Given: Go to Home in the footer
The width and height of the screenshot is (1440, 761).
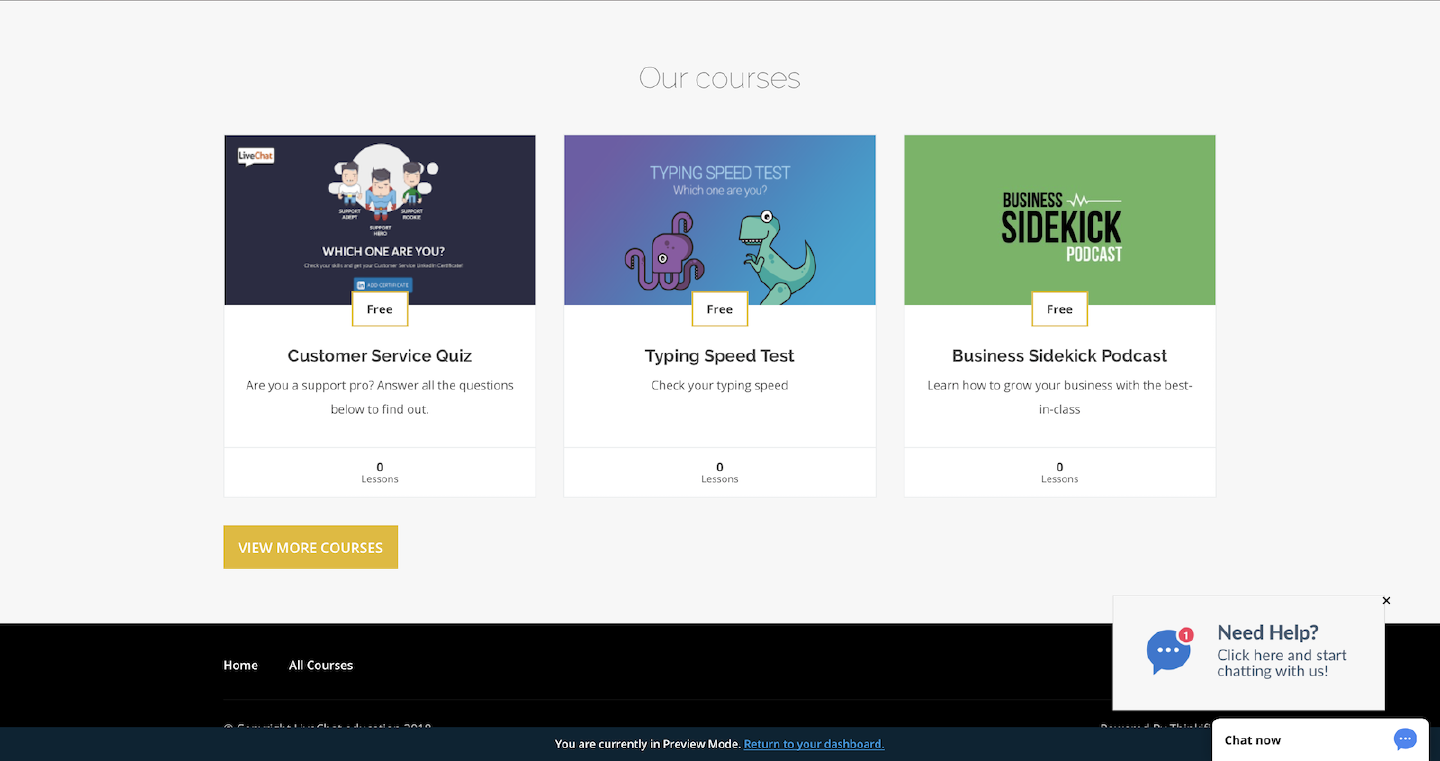Looking at the screenshot, I should coord(240,665).
